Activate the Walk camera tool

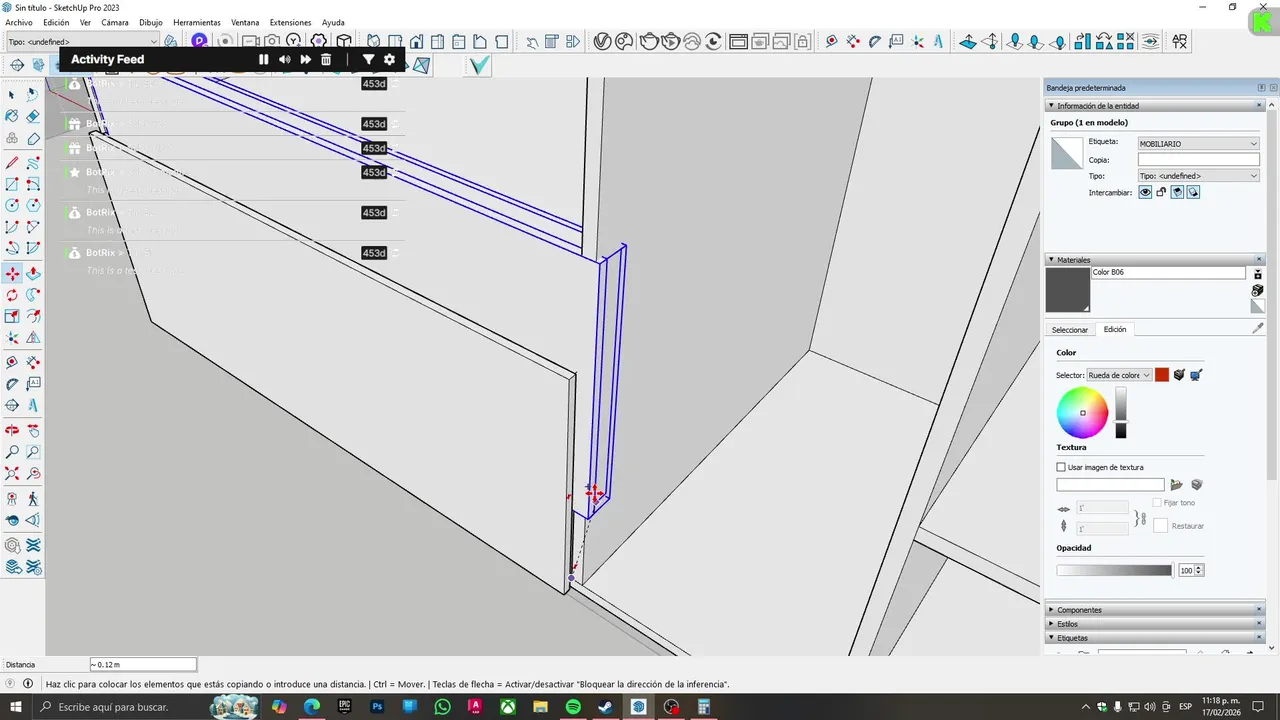(33, 497)
